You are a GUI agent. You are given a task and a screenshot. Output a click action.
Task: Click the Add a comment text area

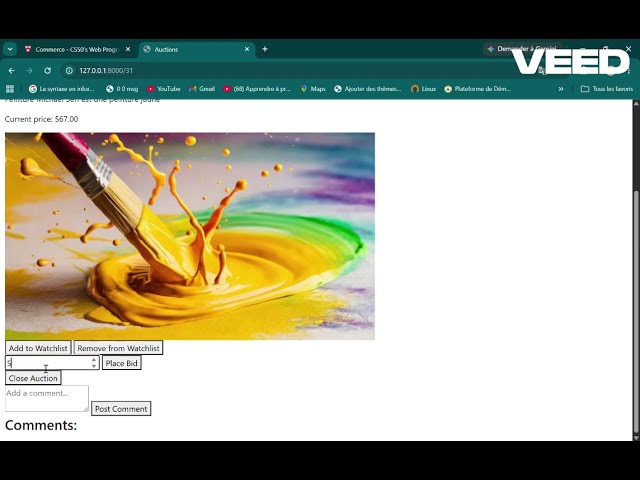[x=47, y=398]
